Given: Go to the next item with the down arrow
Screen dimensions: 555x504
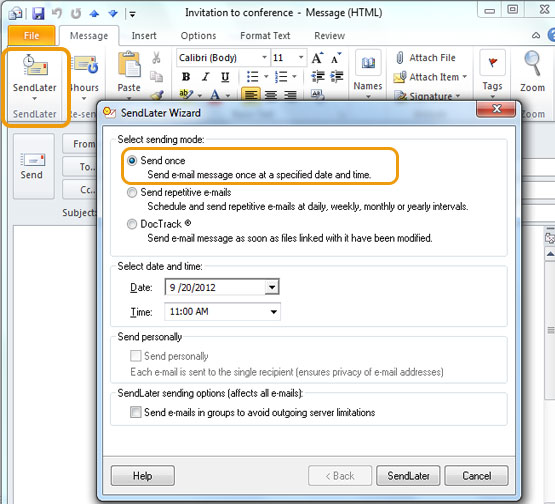Looking at the screenshot, I should tap(113, 13).
